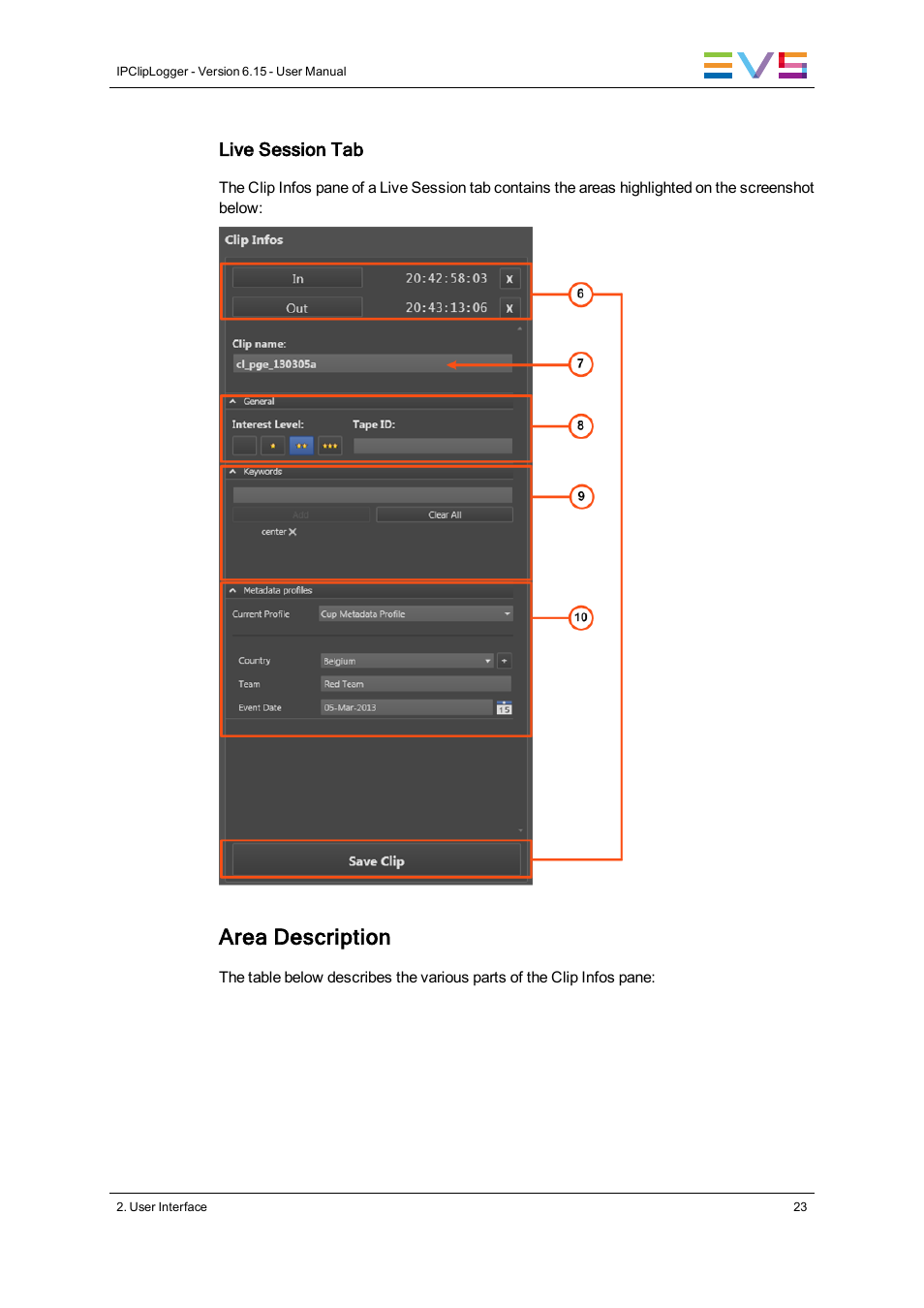Click the 'Interest Level:' label
The height and width of the screenshot is (1308, 924).
[x=268, y=424]
